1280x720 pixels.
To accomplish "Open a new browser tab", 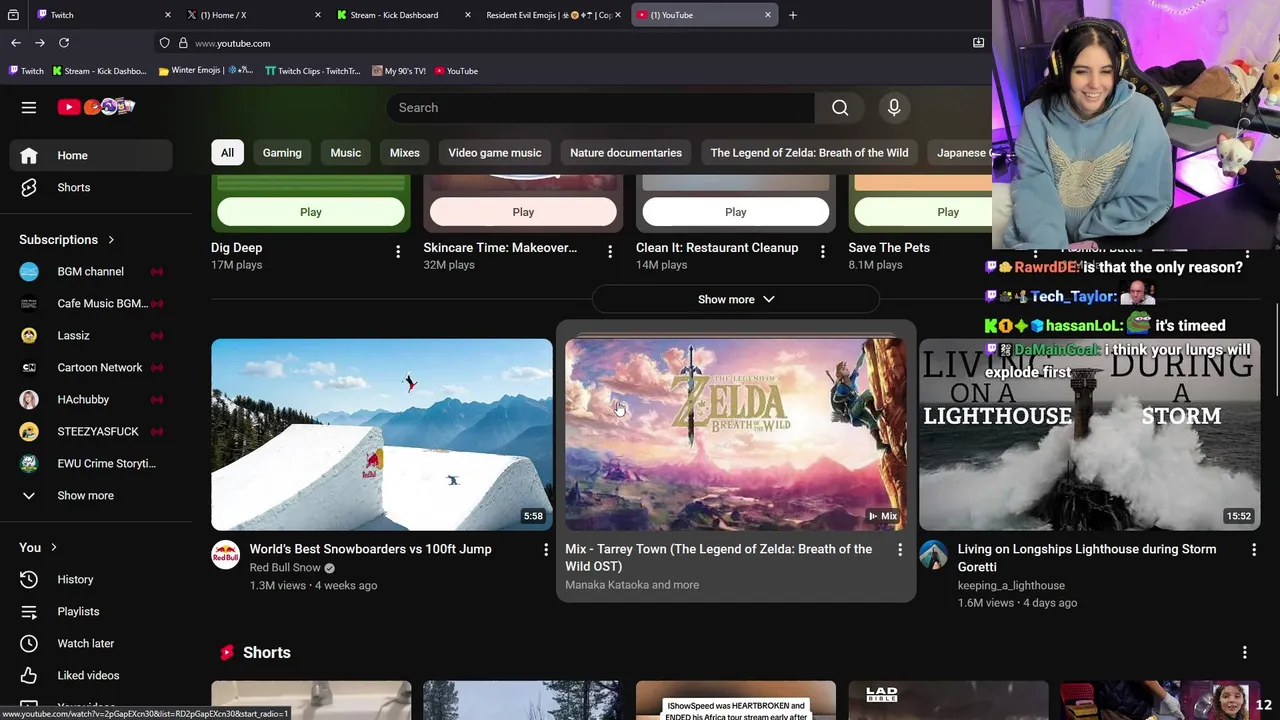I will pyautogui.click(x=793, y=15).
